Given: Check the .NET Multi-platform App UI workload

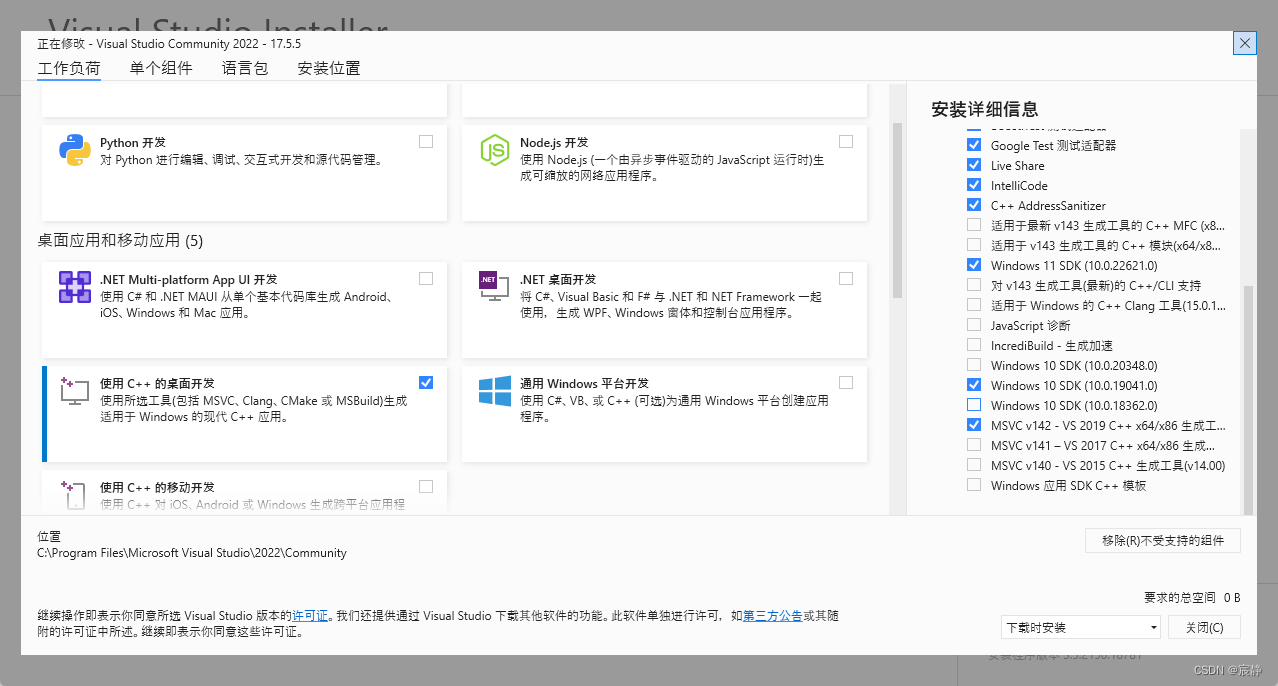Looking at the screenshot, I should coord(426,278).
